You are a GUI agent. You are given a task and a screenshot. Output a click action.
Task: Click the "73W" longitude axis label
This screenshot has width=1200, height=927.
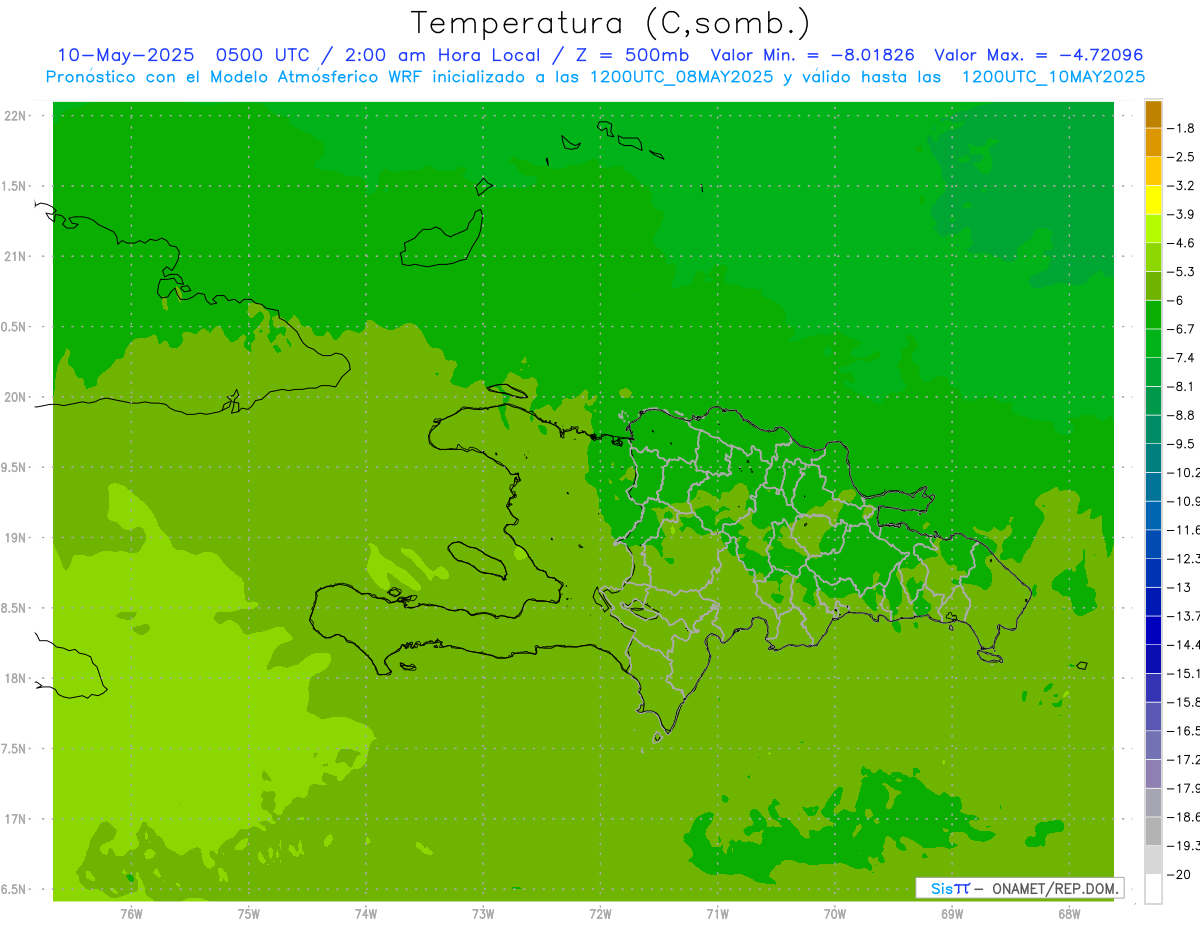coord(483,913)
